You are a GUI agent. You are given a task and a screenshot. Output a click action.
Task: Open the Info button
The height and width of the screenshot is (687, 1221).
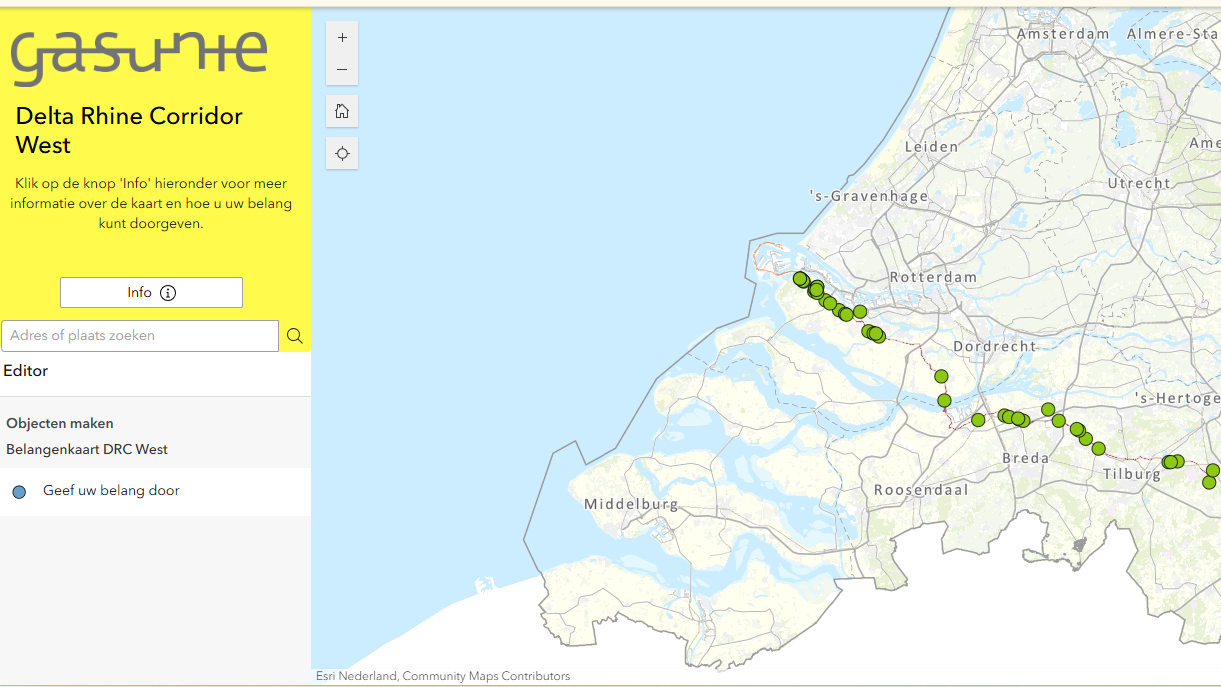pos(151,293)
